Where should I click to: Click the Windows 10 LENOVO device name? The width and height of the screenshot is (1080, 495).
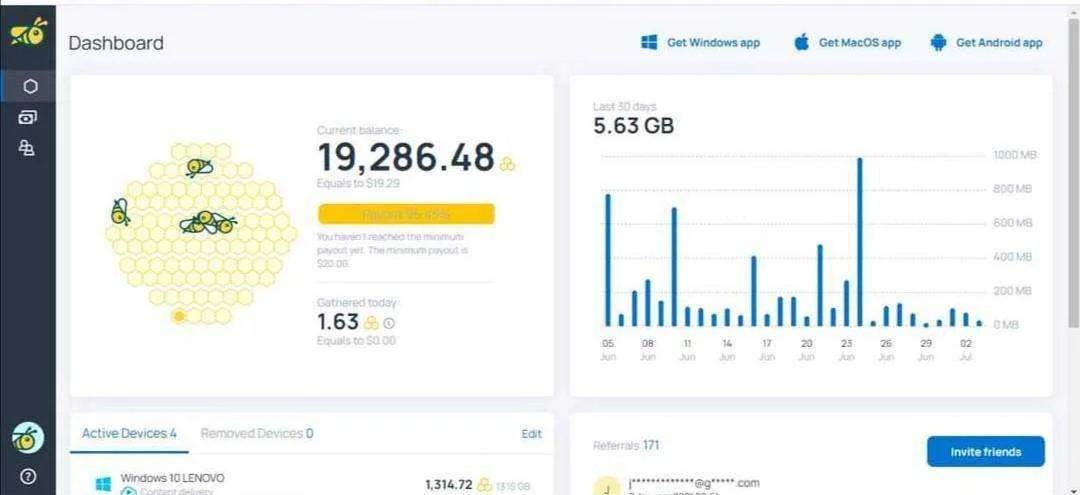point(172,478)
